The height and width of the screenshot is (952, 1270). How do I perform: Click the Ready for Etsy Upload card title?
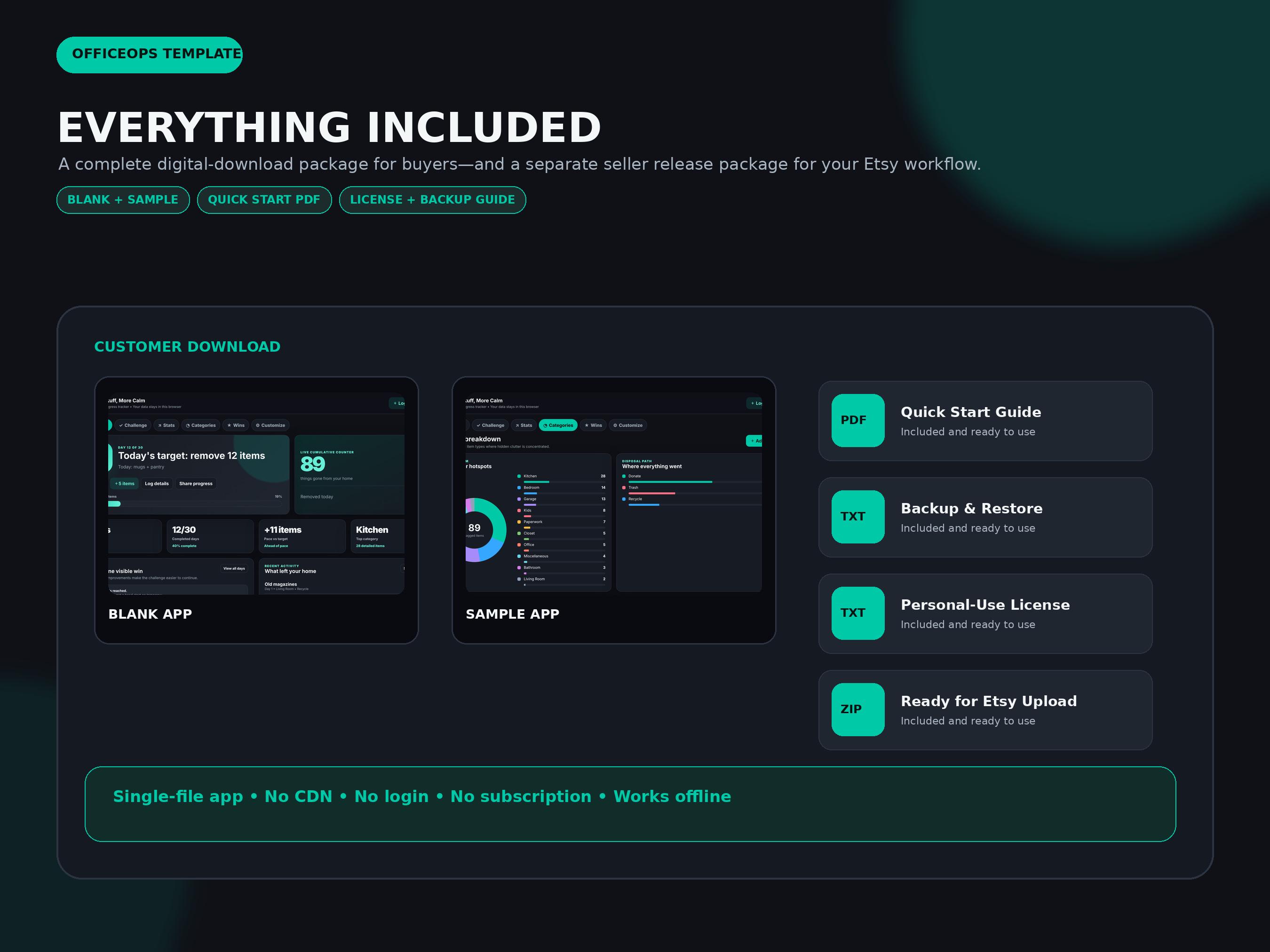click(x=989, y=701)
